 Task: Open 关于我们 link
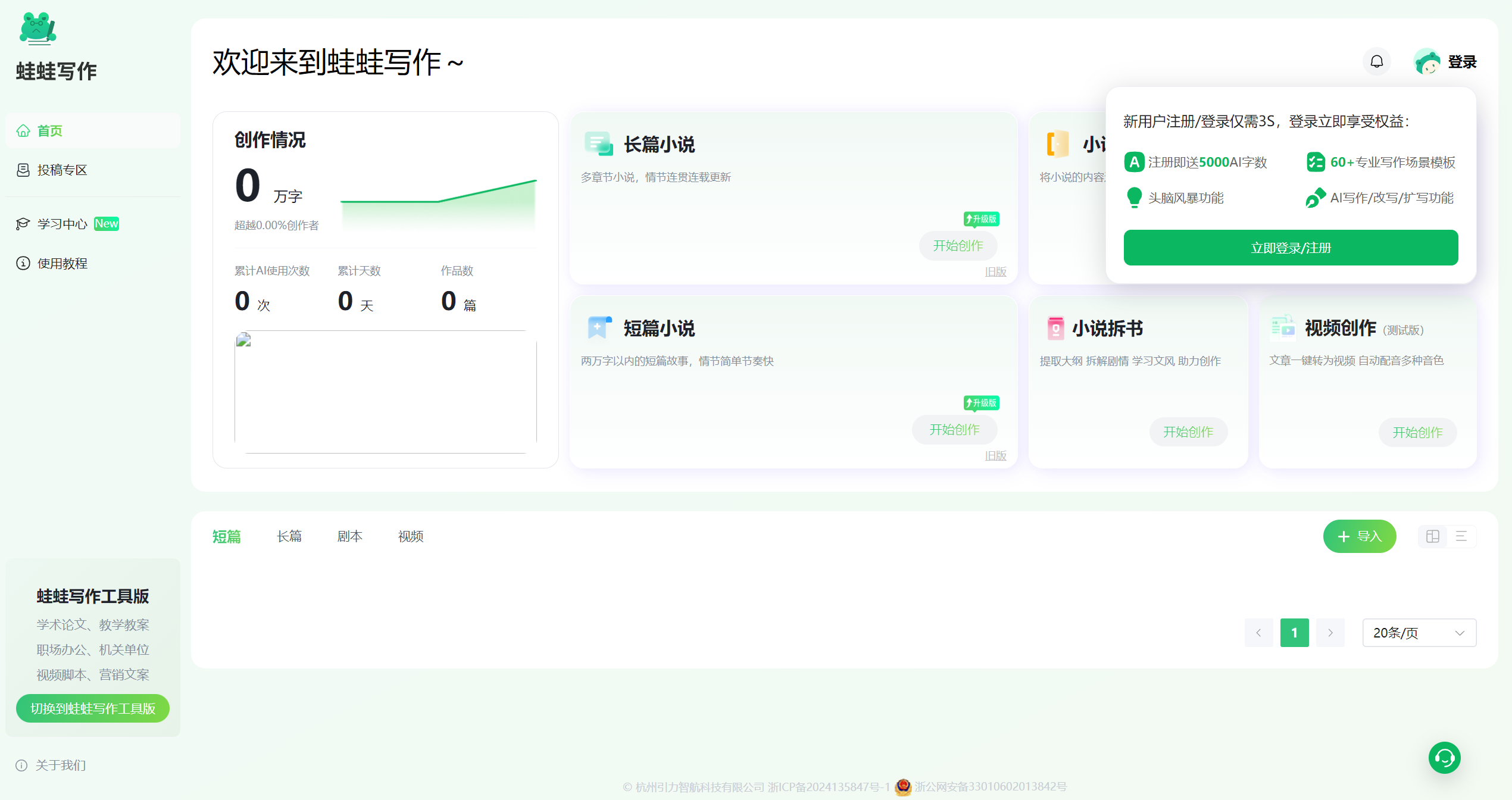click(61, 765)
